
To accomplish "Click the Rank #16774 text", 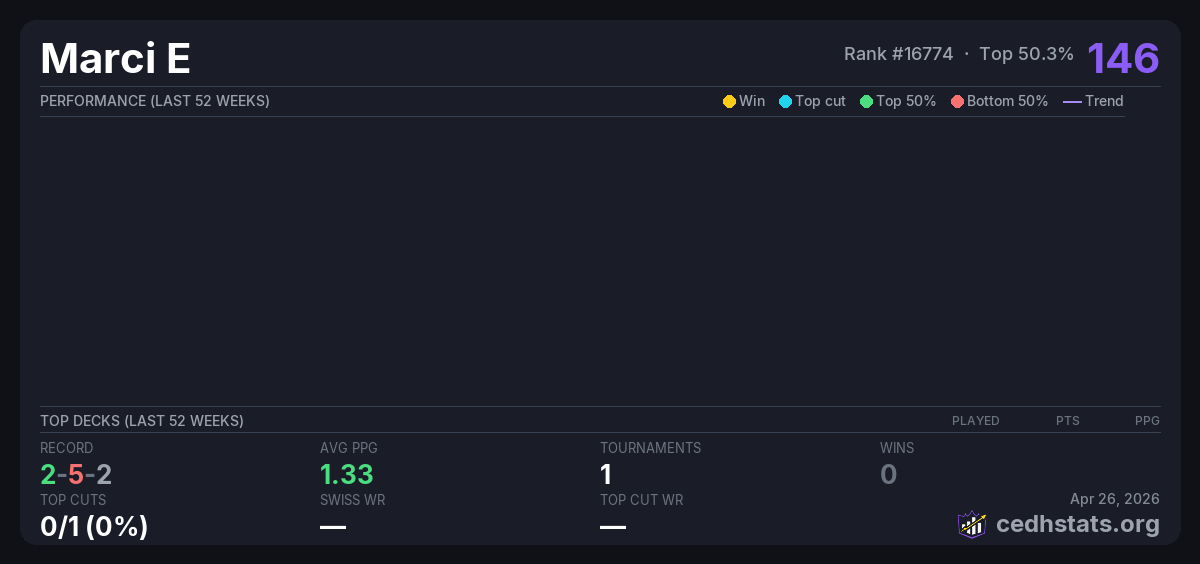I will click(898, 54).
